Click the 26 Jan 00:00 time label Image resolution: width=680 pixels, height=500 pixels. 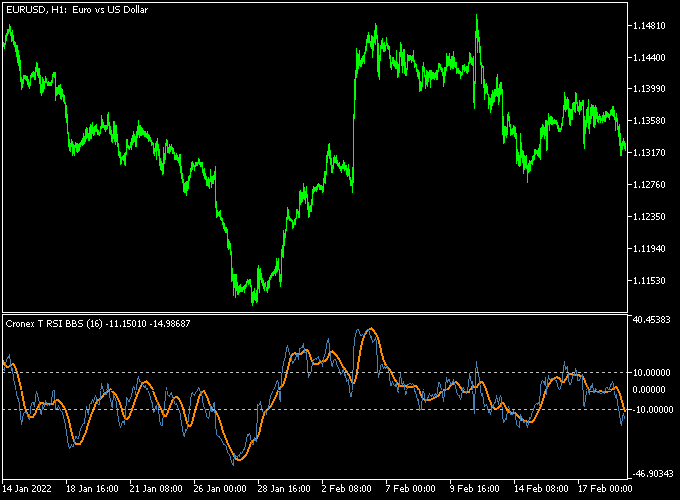click(x=220, y=489)
